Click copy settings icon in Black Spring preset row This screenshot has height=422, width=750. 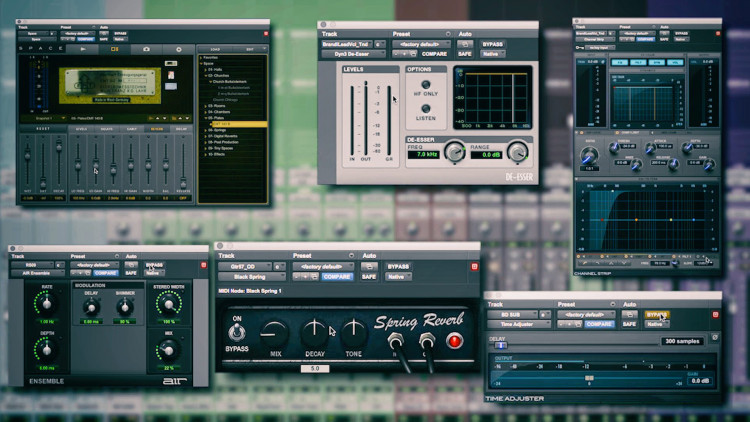pos(314,277)
